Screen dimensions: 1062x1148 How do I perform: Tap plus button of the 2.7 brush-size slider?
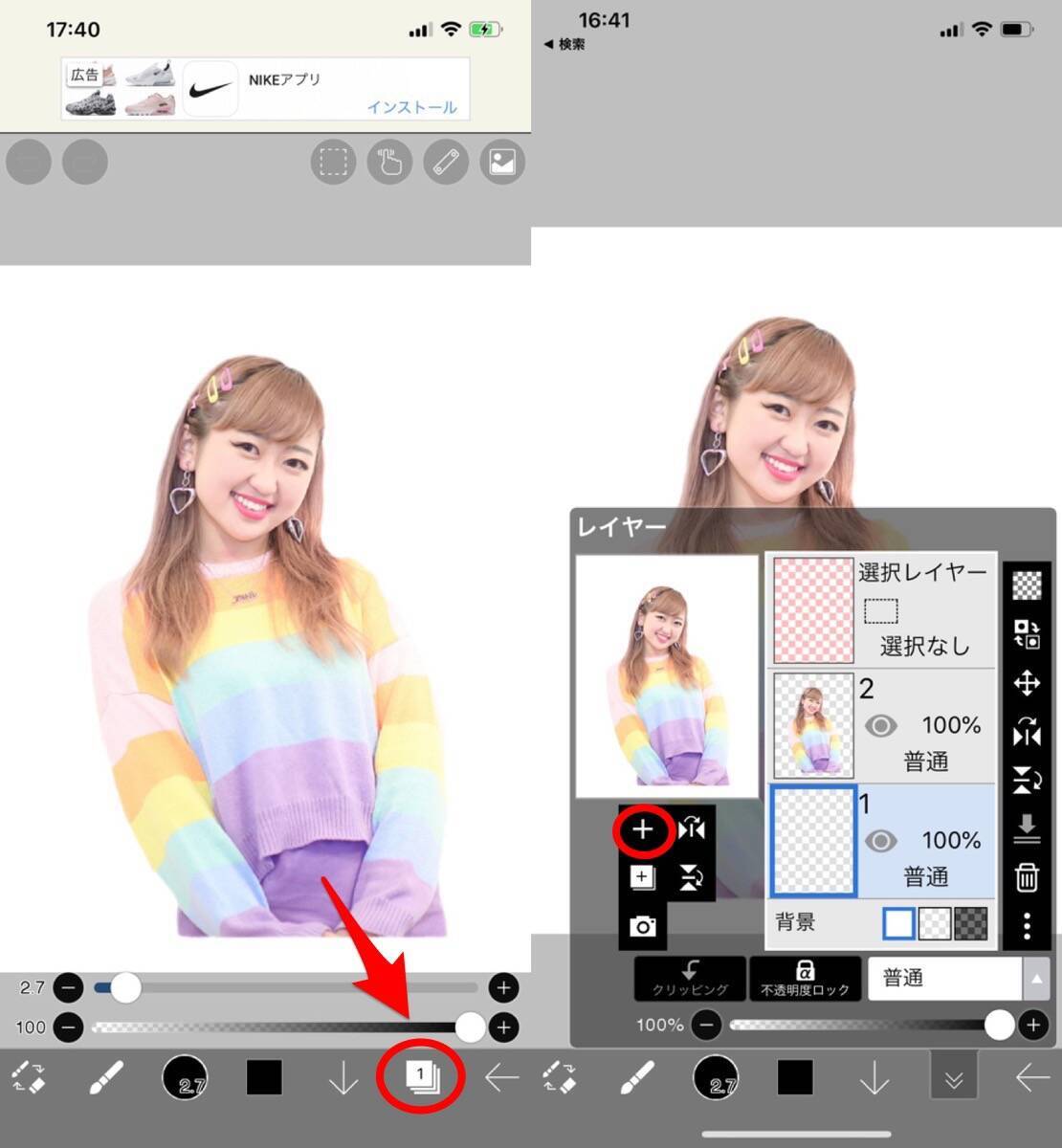tap(503, 987)
